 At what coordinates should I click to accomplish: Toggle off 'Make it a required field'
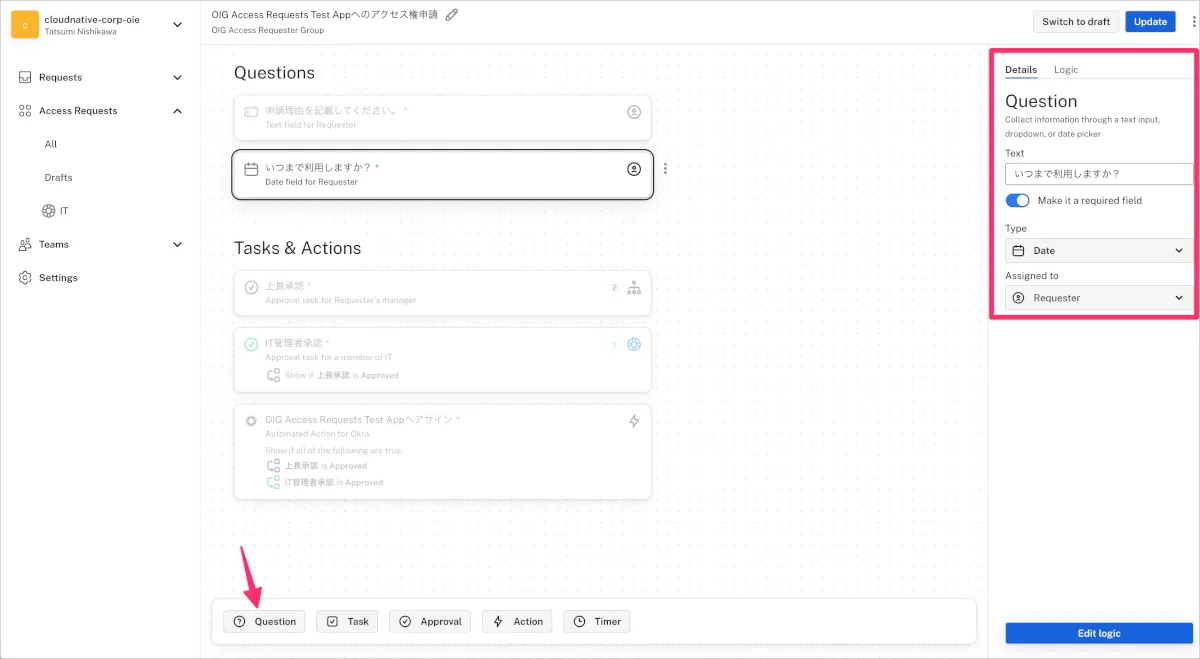point(1017,201)
